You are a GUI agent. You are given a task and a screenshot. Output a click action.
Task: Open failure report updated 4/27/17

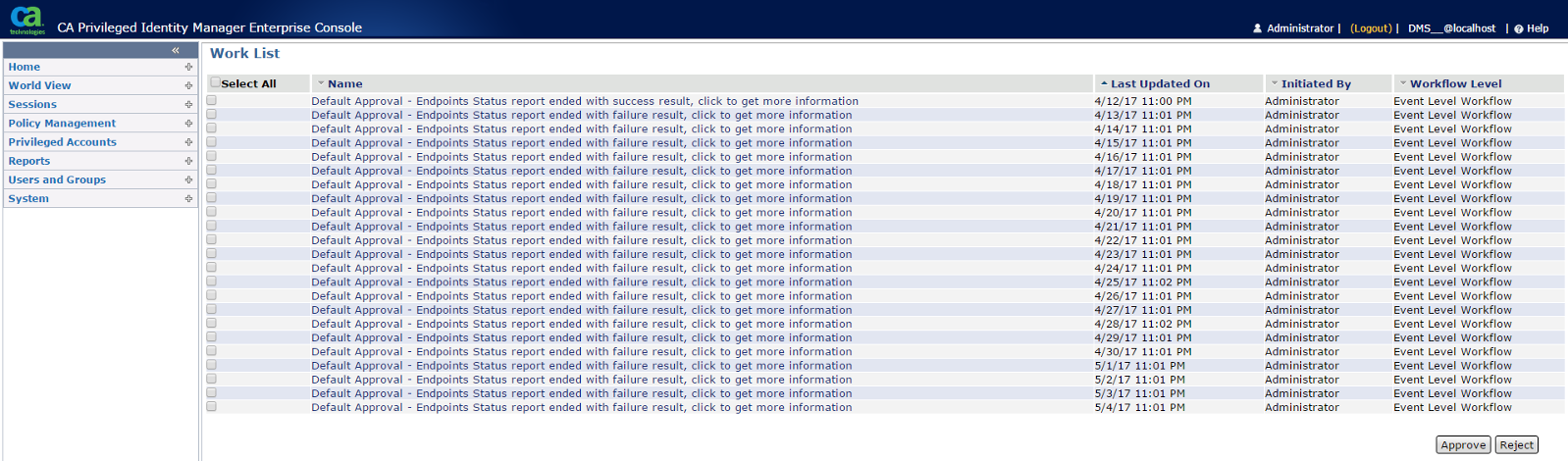[582, 310]
